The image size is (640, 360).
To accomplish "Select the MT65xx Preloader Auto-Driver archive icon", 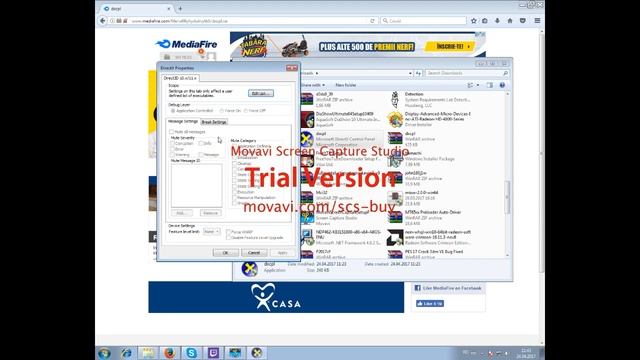I will pos(395,218).
